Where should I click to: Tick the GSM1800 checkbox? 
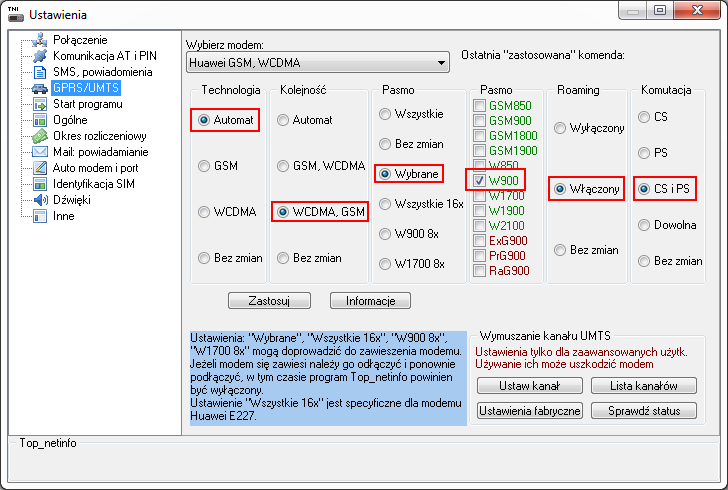(x=480, y=135)
